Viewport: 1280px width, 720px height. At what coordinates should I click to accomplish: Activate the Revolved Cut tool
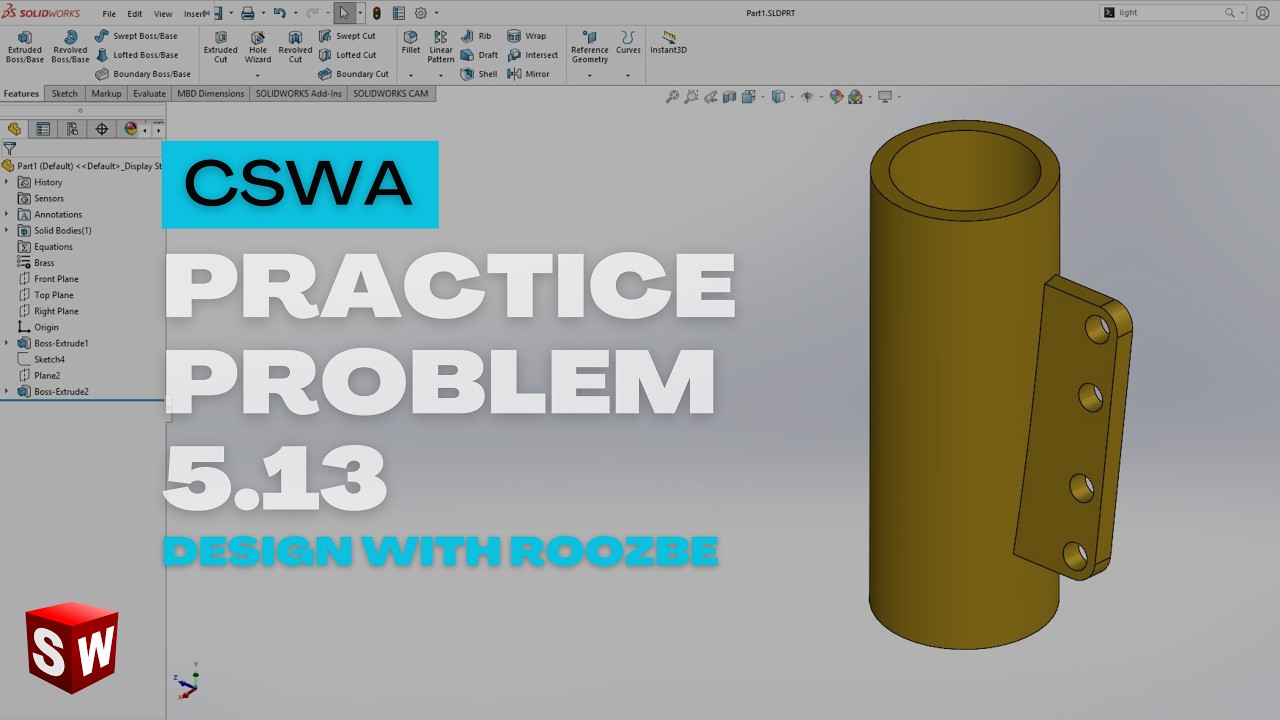[x=295, y=47]
